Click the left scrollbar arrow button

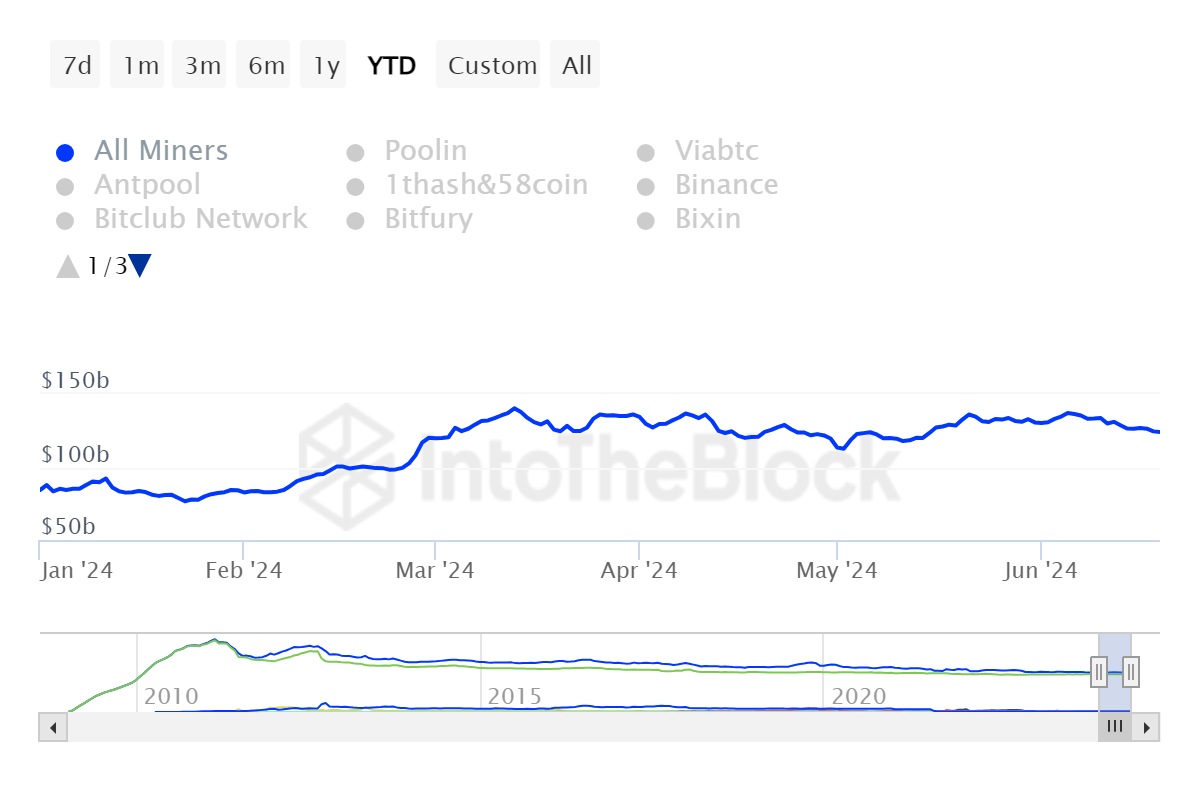53,727
